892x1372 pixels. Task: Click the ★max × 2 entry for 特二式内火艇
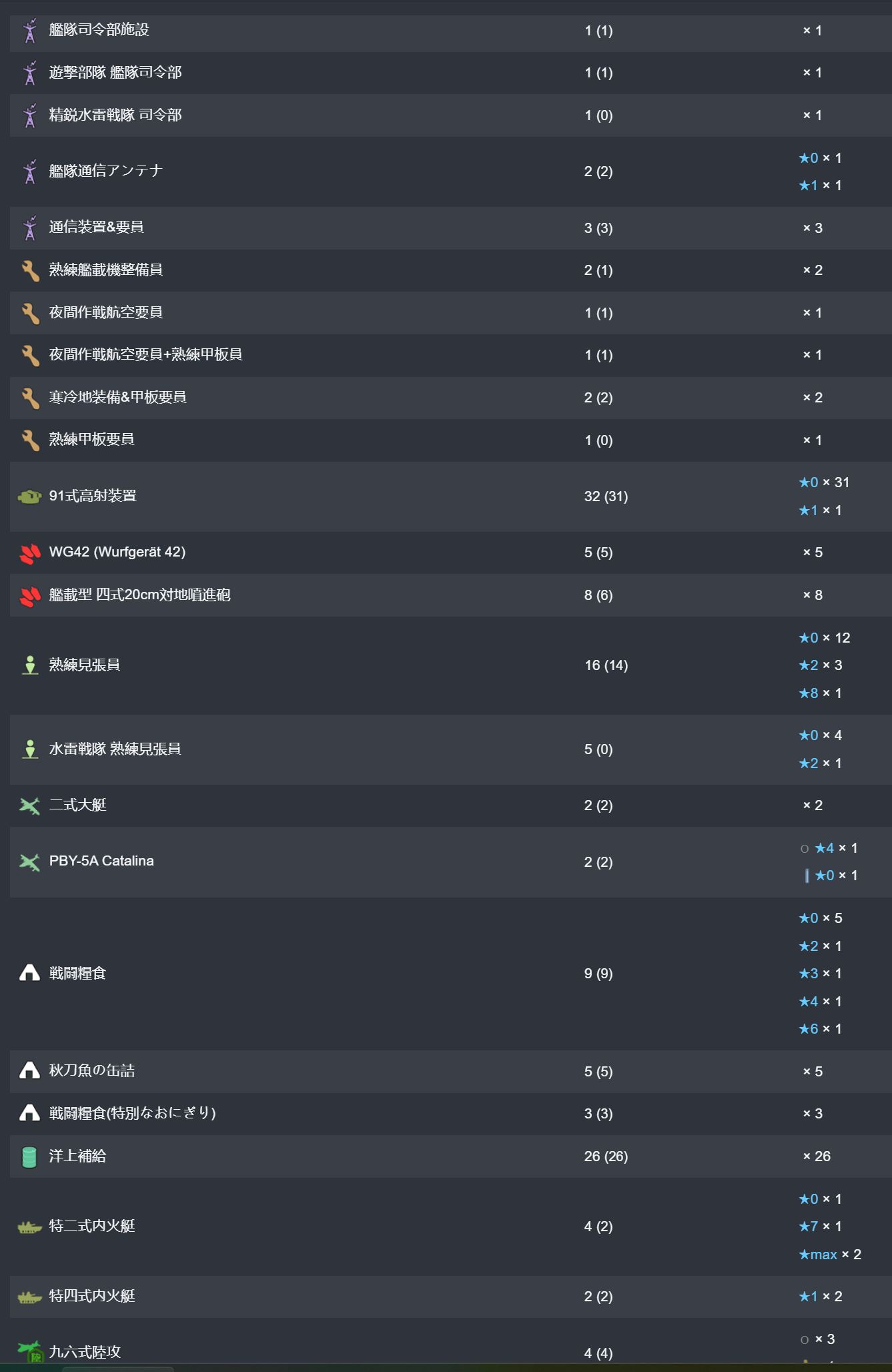(829, 1255)
